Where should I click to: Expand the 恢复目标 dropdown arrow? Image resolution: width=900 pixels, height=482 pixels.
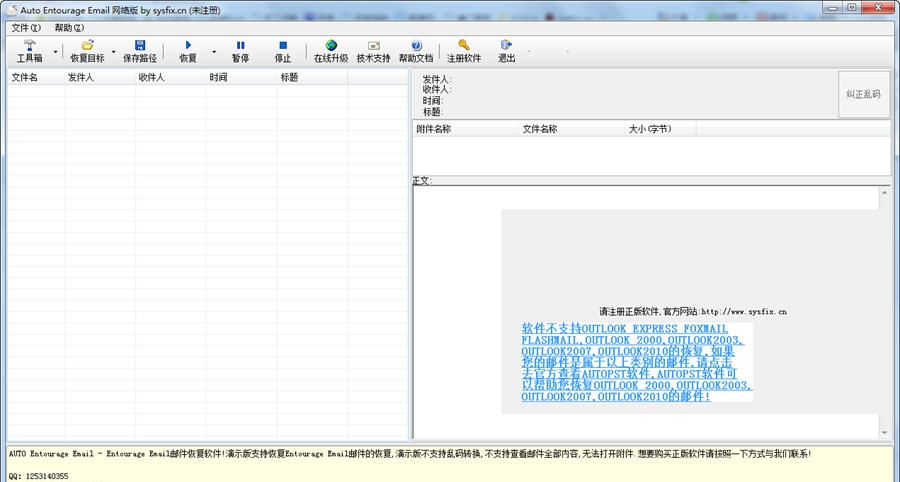click(x=113, y=52)
